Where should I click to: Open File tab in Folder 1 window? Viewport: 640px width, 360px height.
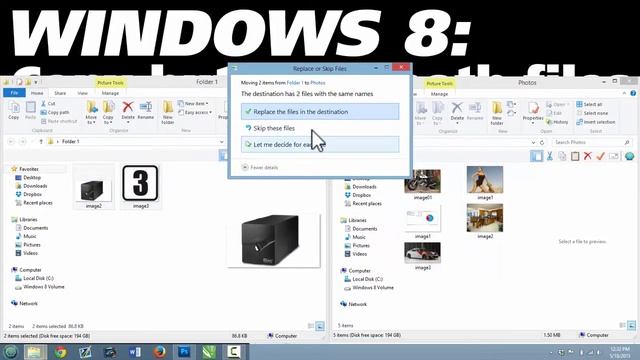coord(14,93)
